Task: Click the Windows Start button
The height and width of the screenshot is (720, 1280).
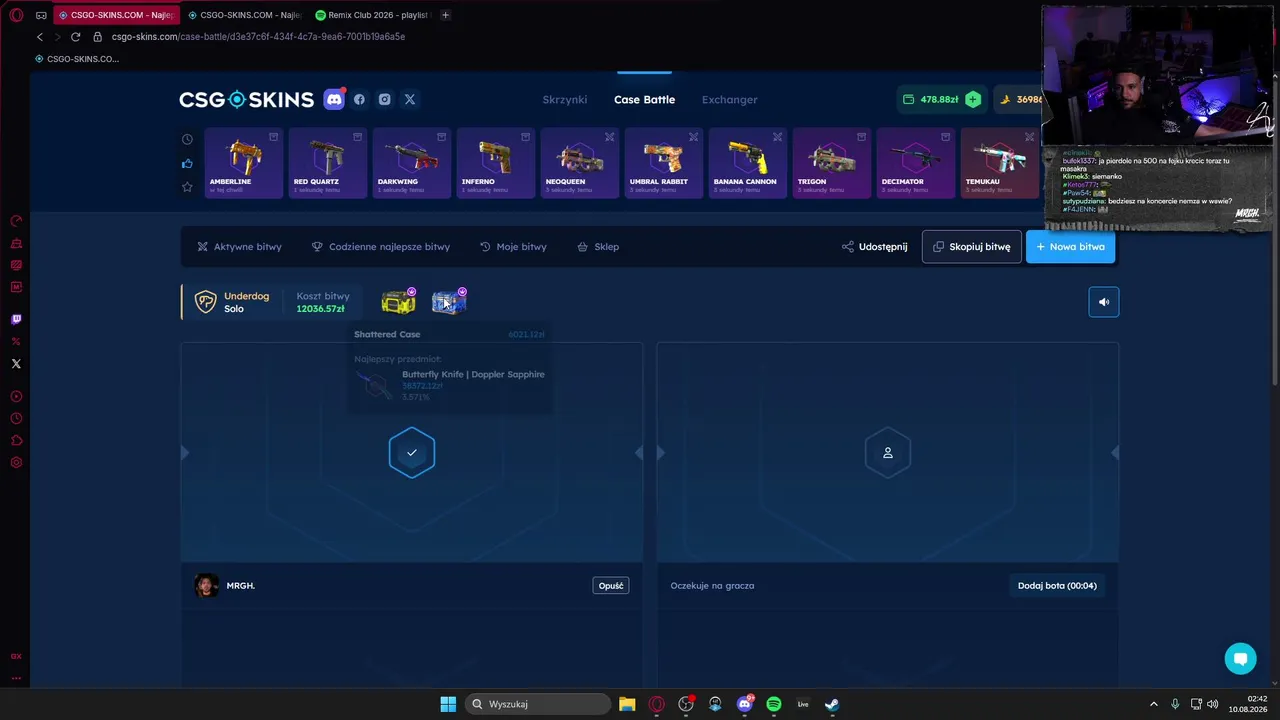Action: coord(448,704)
